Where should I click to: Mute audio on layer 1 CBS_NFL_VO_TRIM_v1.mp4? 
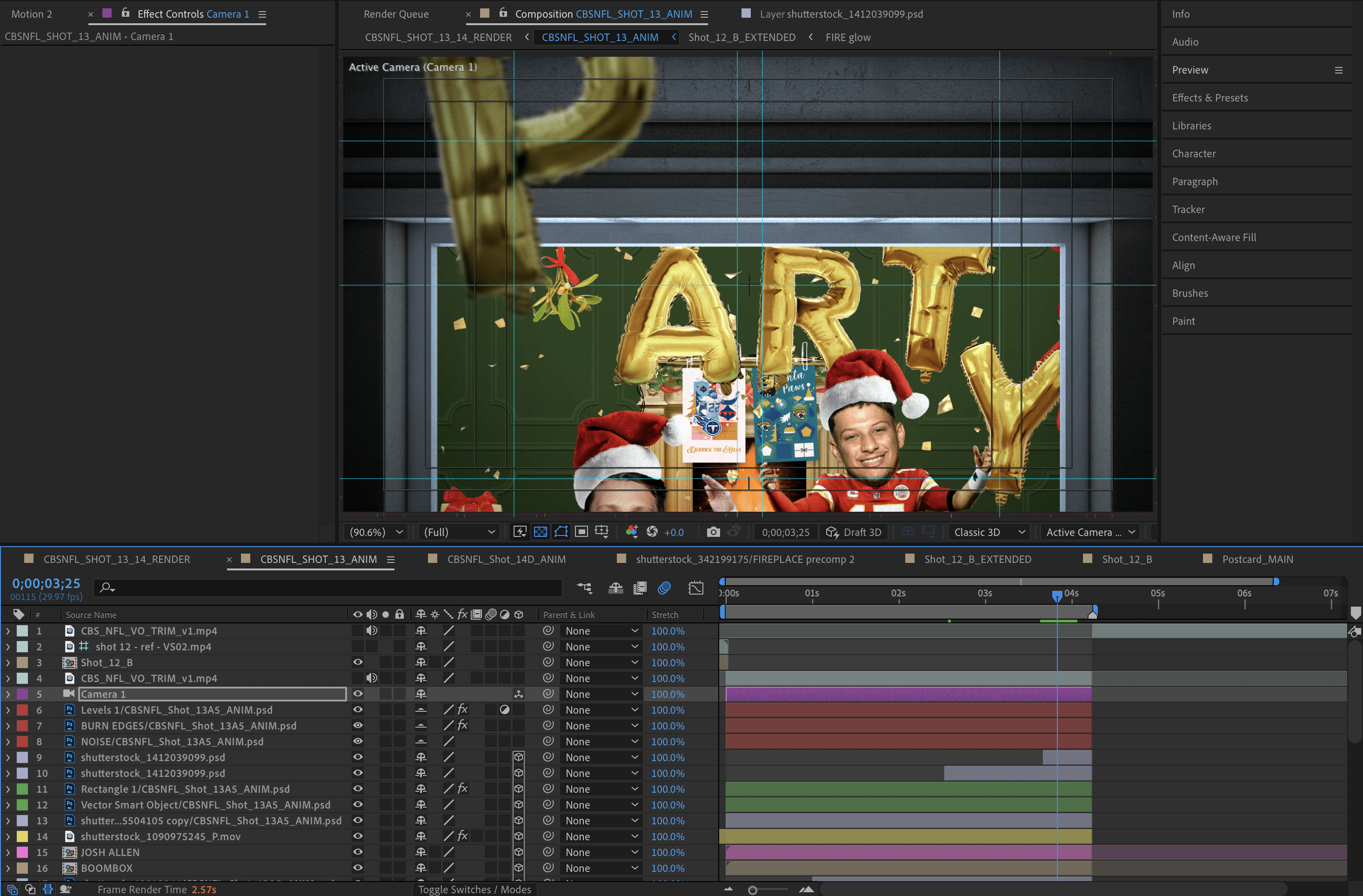coord(371,631)
